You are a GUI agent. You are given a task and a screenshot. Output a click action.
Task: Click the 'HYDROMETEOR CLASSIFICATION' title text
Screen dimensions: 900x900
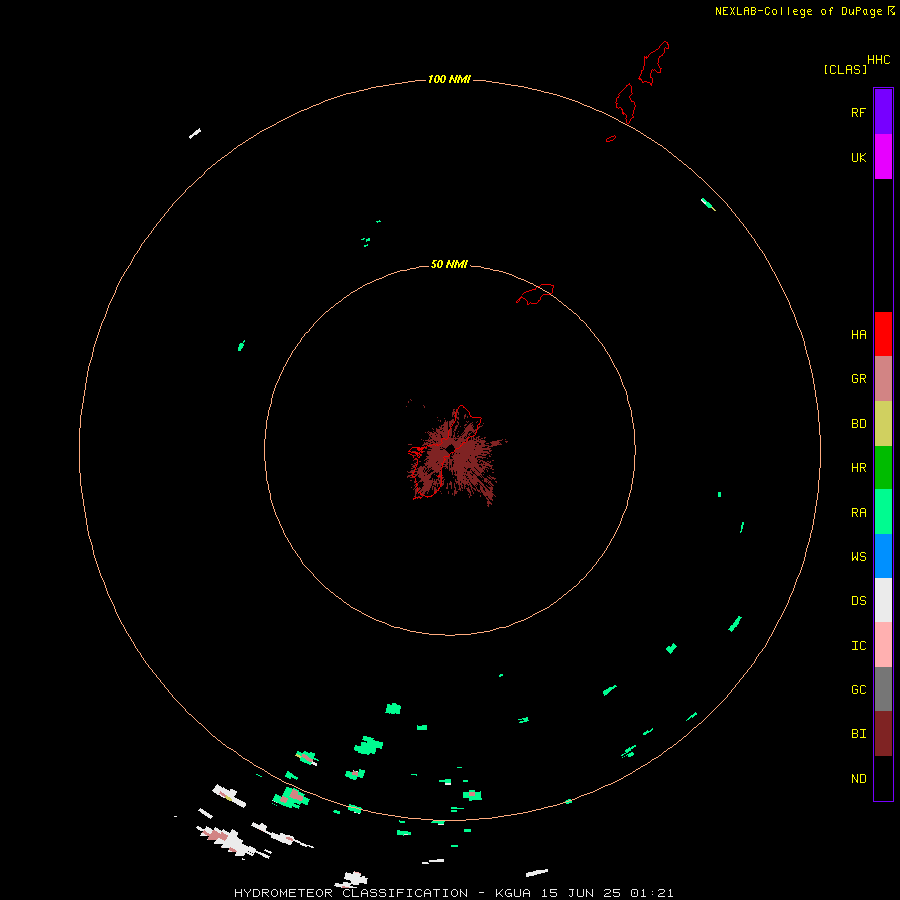[x=351, y=893]
